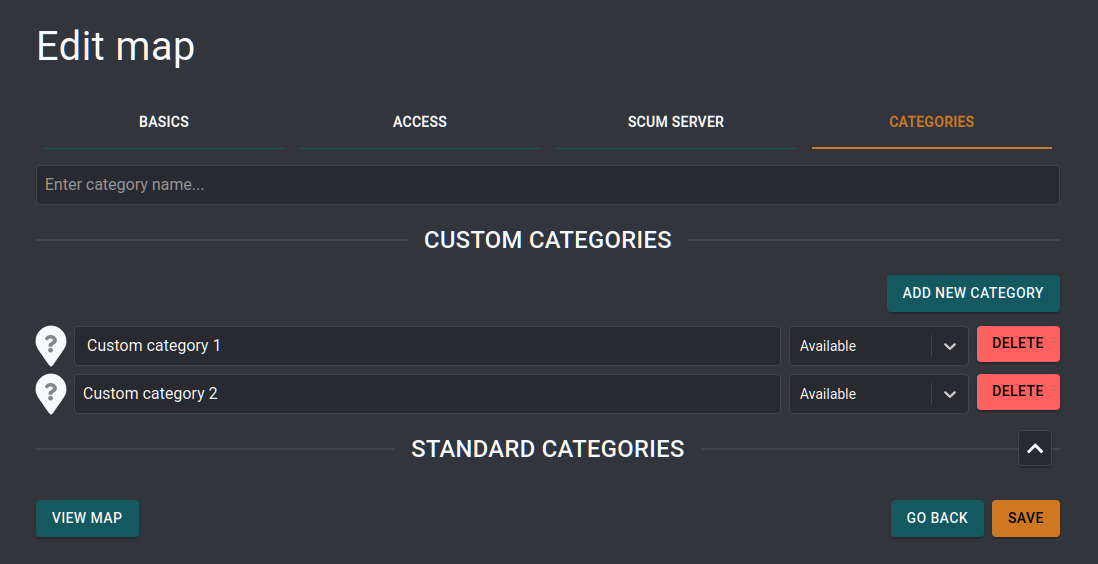The height and width of the screenshot is (564, 1098).
Task: Click the View Map button
Action: (x=87, y=518)
